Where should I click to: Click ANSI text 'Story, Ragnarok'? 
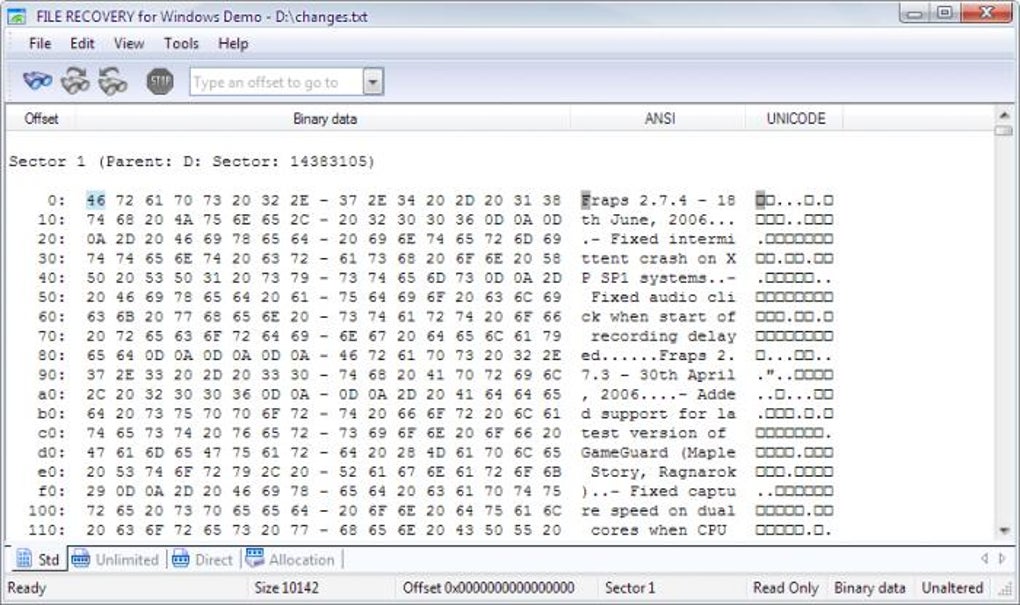663,472
